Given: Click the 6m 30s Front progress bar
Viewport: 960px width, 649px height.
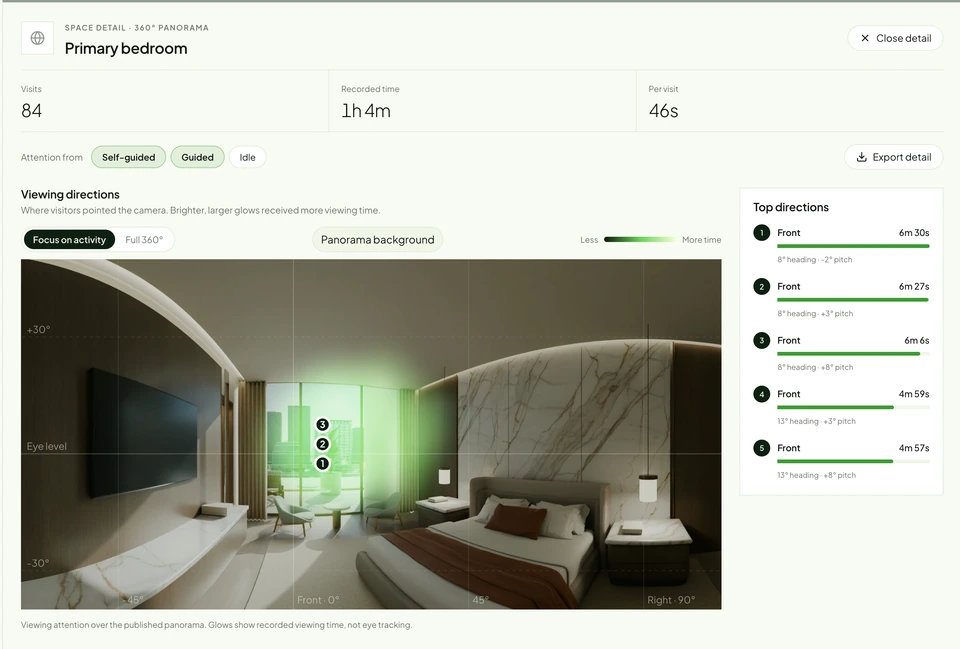Looking at the screenshot, I should (x=853, y=246).
